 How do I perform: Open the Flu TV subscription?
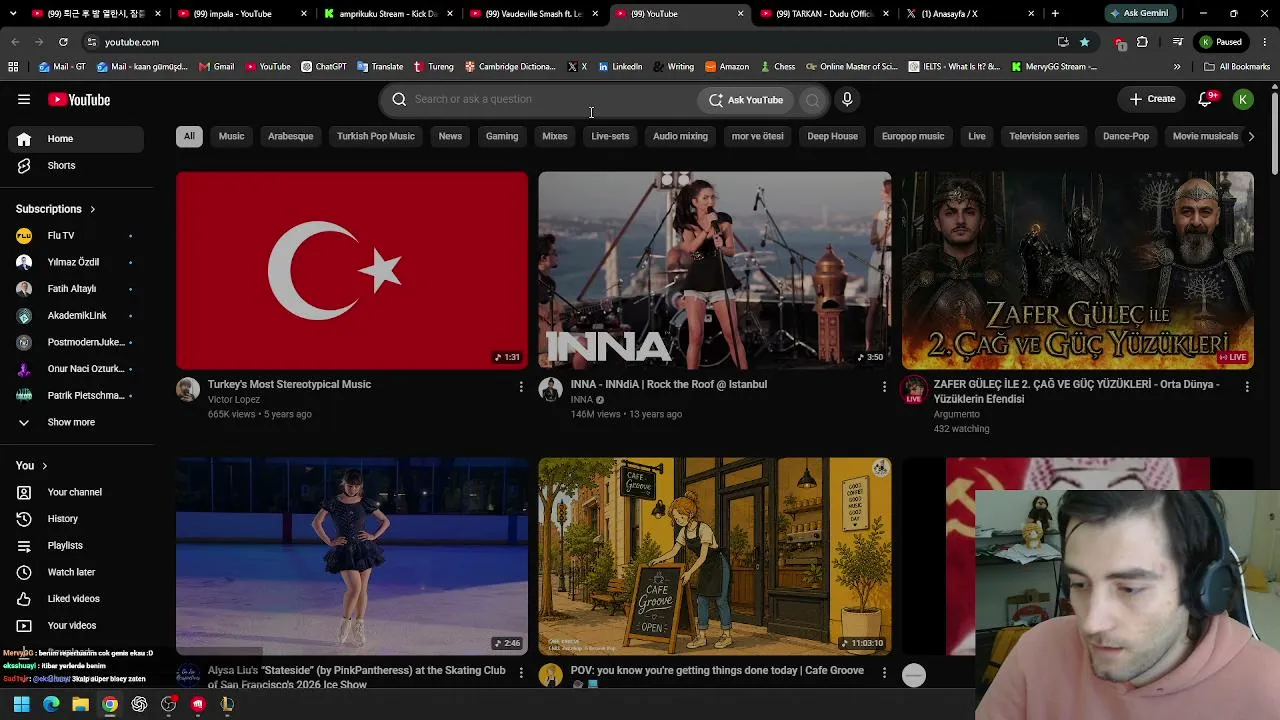(77, 236)
